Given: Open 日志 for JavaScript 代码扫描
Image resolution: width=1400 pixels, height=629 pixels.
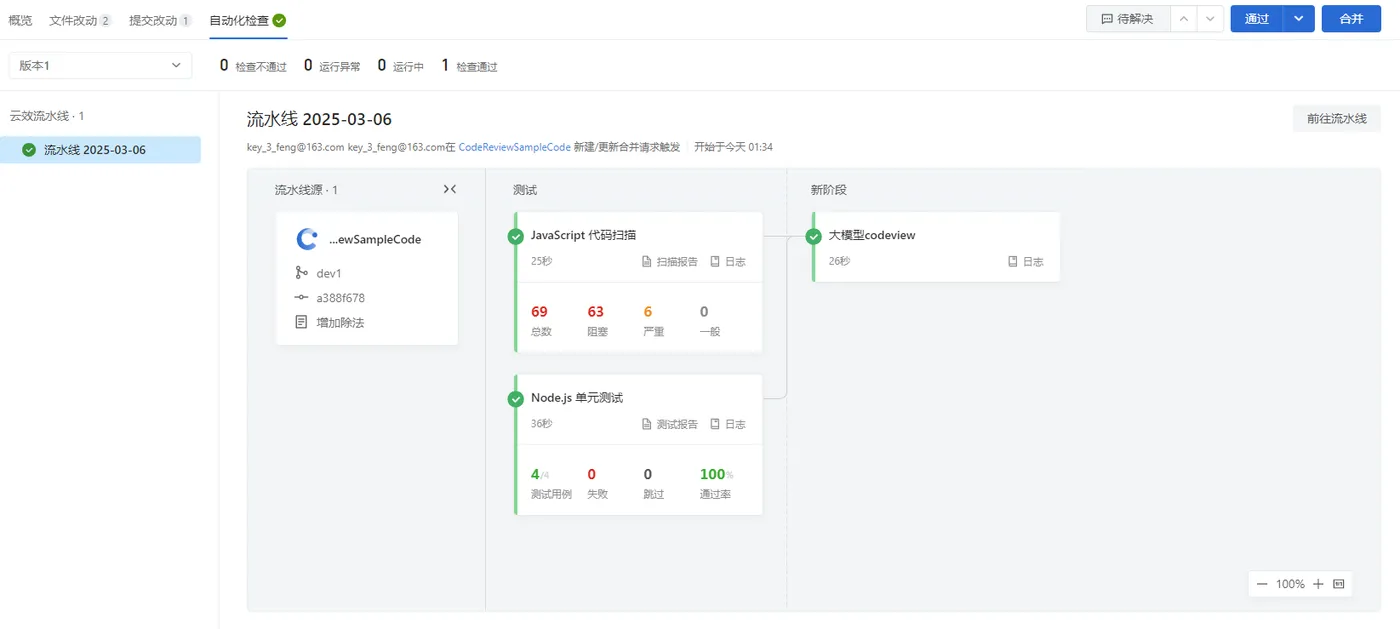Looking at the screenshot, I should 728,261.
